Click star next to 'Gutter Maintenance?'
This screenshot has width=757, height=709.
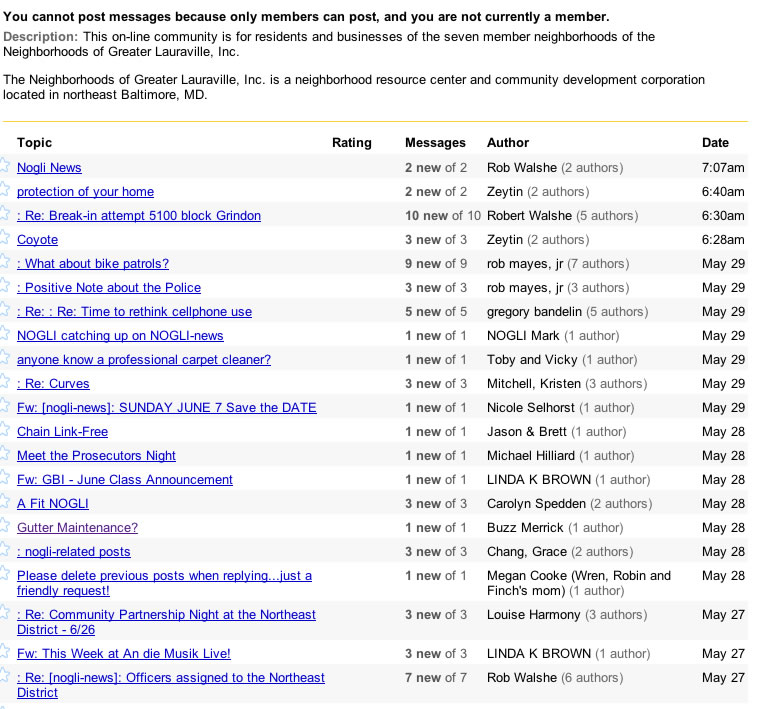(x=5, y=527)
